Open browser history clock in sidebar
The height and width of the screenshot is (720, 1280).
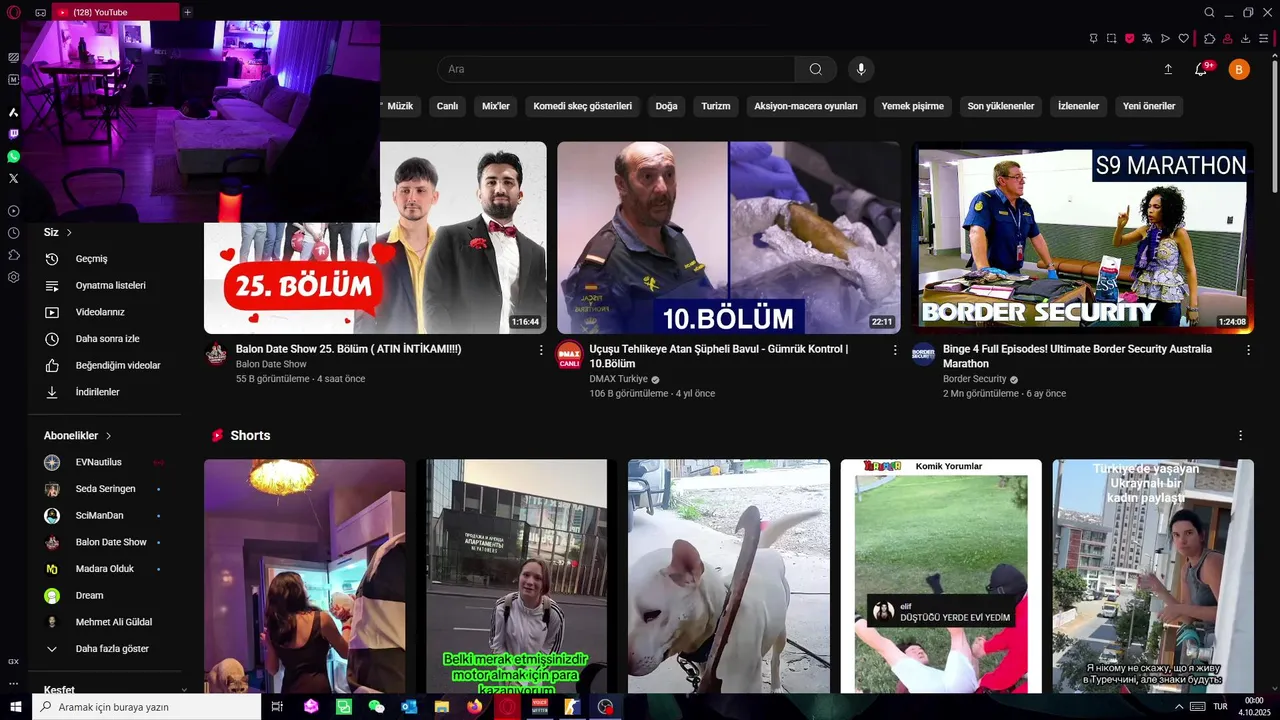(x=13, y=233)
